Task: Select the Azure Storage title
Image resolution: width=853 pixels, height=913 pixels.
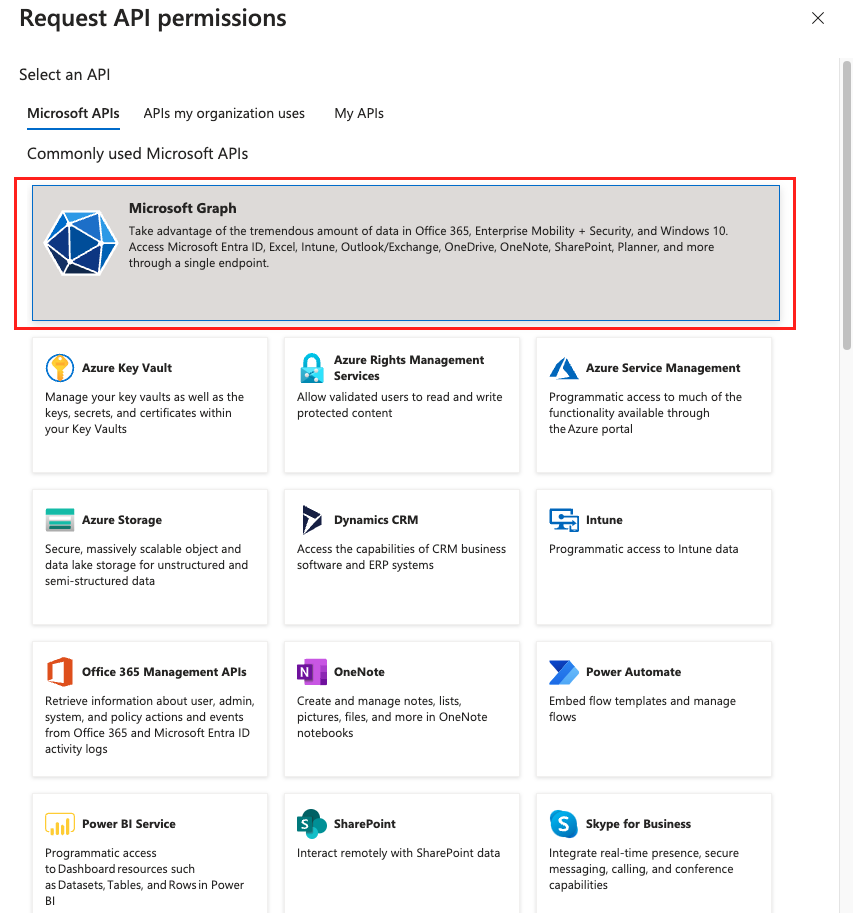Action: point(122,520)
